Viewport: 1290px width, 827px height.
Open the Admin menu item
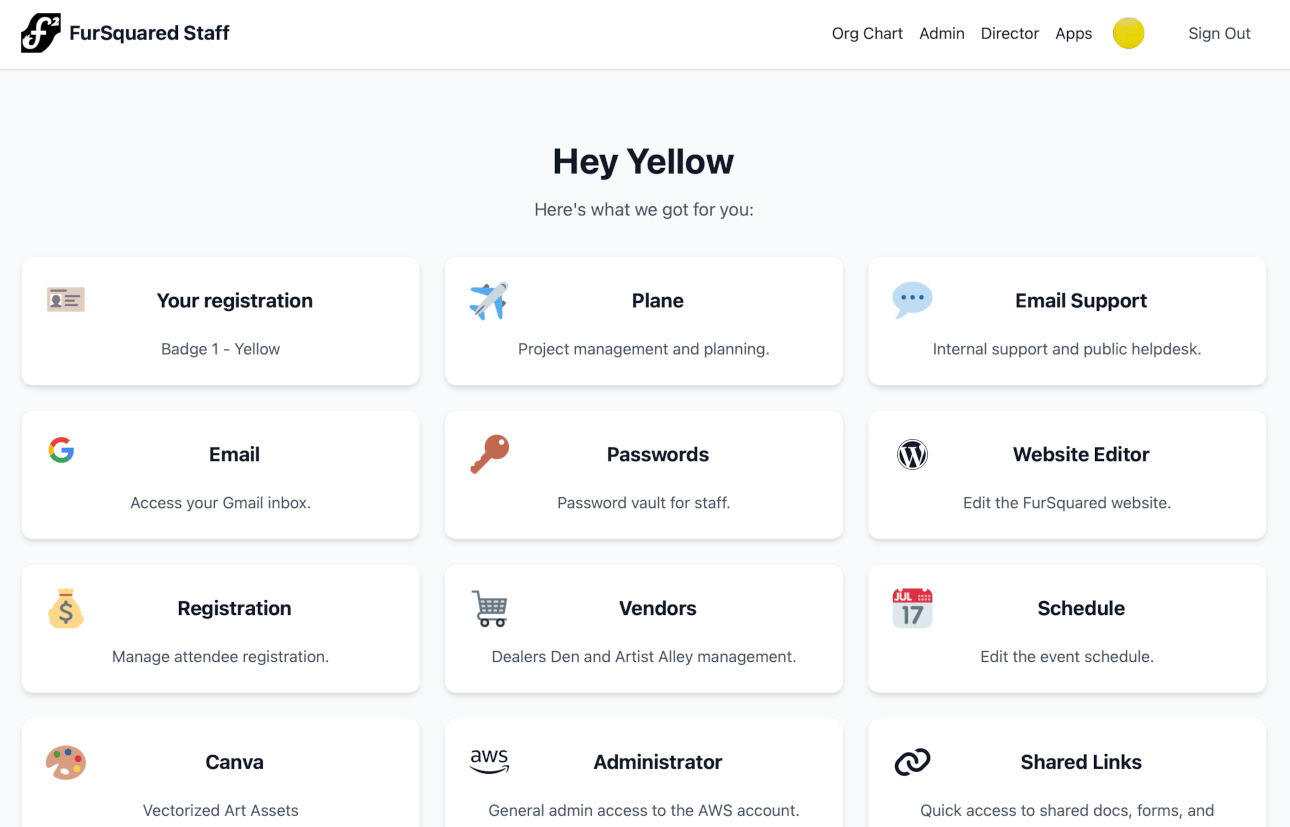pos(942,33)
